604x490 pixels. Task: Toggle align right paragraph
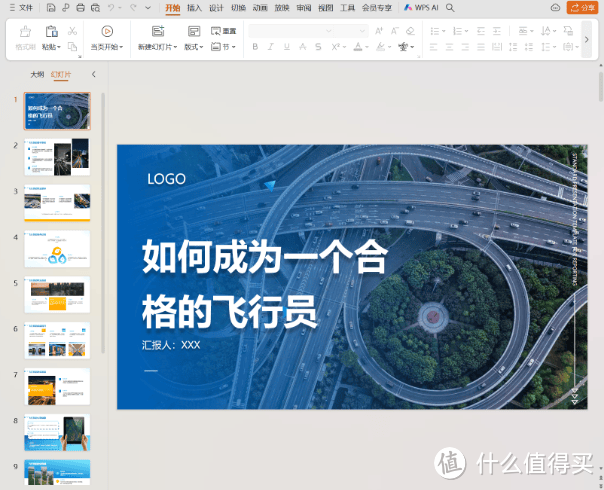pos(465,47)
